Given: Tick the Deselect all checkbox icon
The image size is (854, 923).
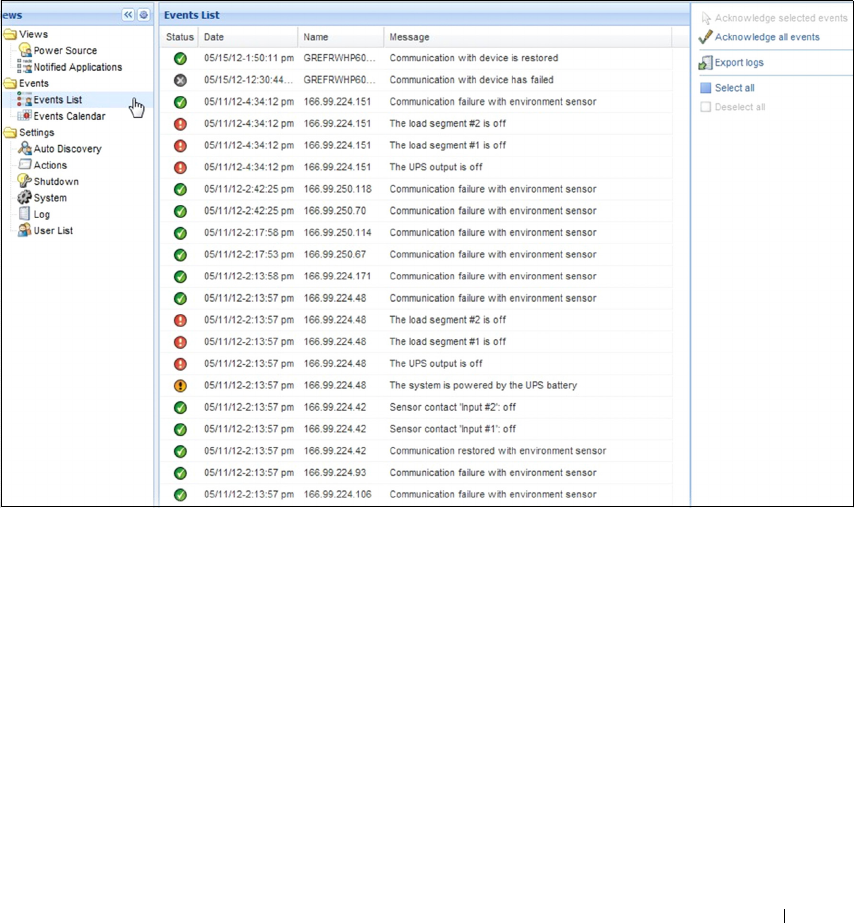Looking at the screenshot, I should [706, 107].
